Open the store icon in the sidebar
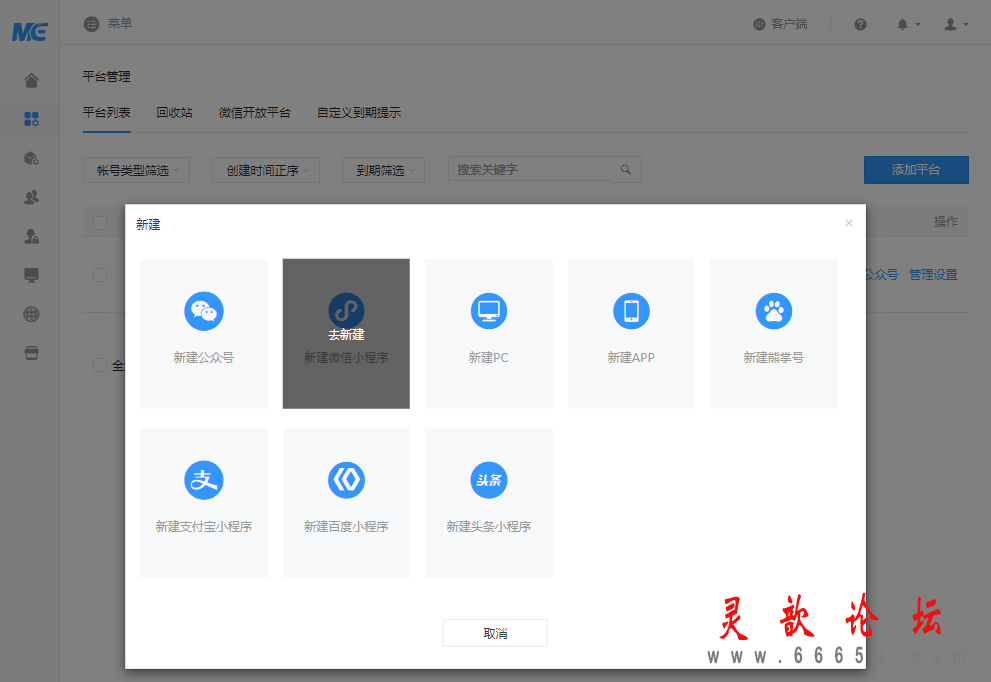Screen dimensions: 991x682 pos(31,353)
